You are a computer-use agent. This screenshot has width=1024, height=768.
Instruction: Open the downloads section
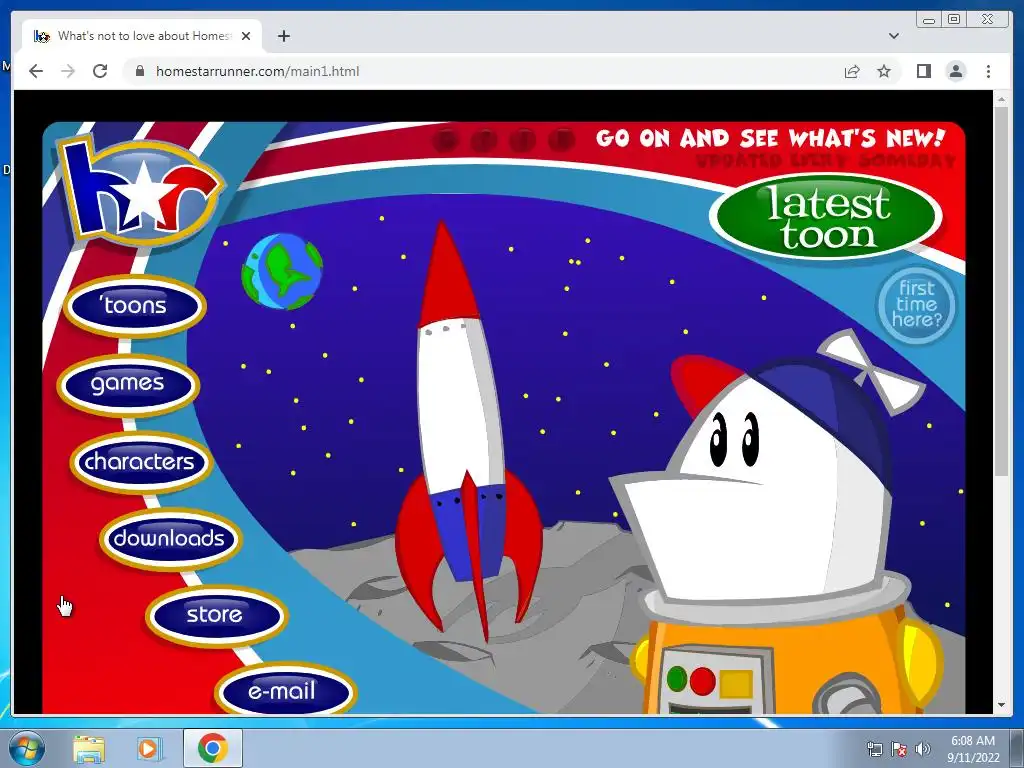170,538
